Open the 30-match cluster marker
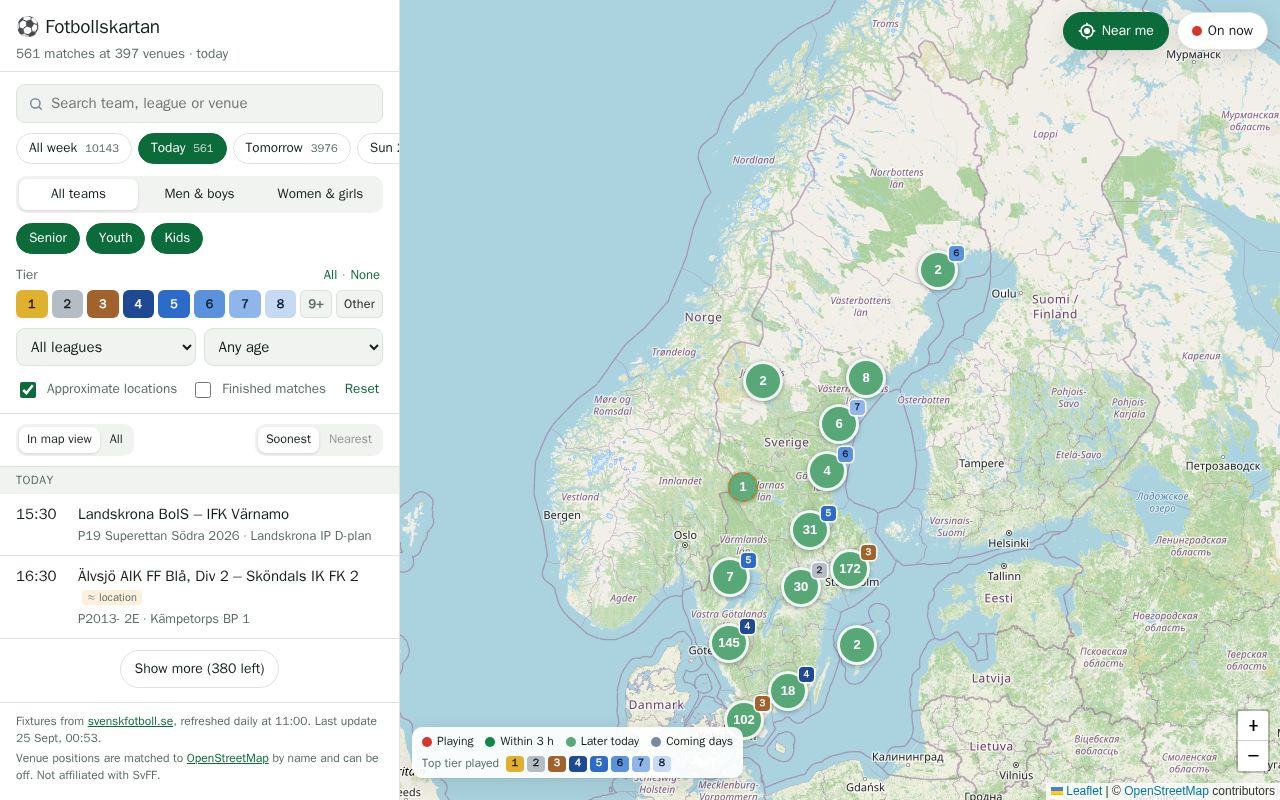Screen dimensions: 1280x800 [x=801, y=587]
